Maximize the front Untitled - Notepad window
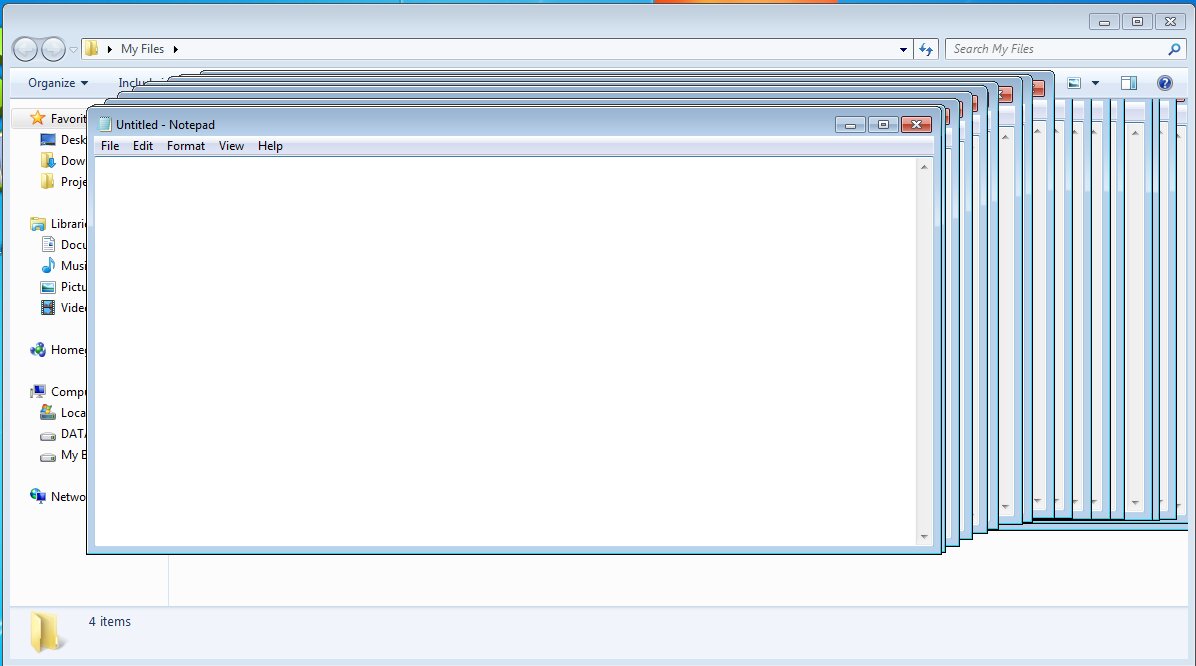The width and height of the screenshot is (1196, 666). pos(883,124)
